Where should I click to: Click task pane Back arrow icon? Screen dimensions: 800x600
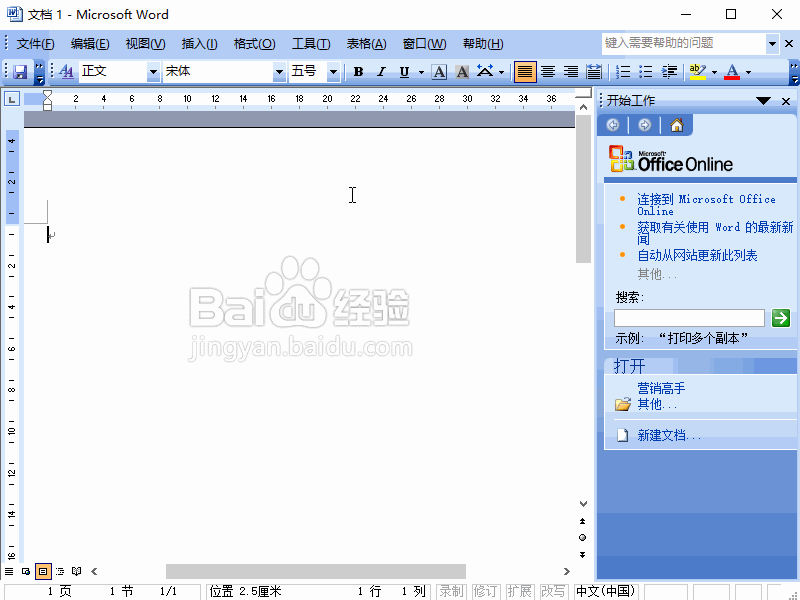[x=613, y=125]
